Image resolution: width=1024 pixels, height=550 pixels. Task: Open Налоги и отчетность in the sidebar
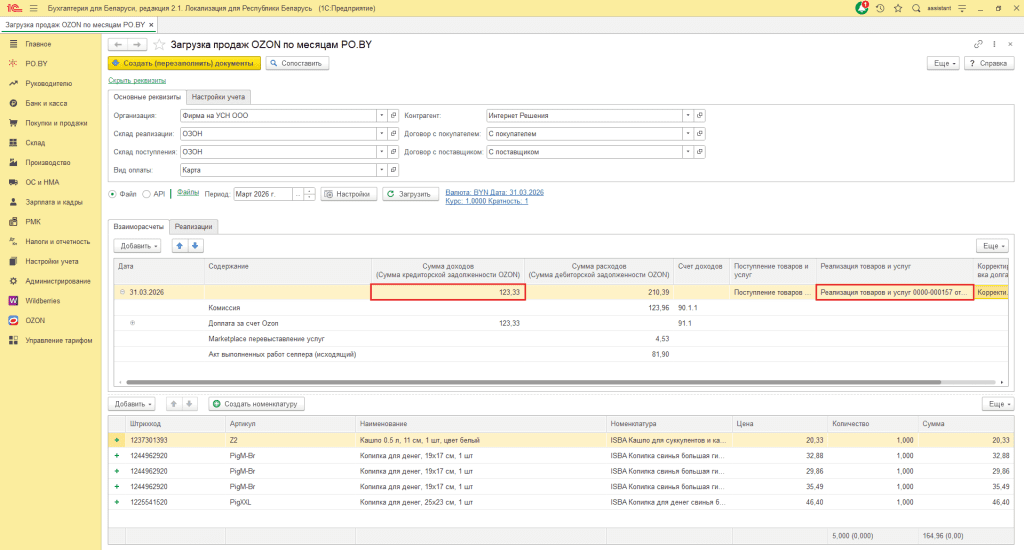57,242
